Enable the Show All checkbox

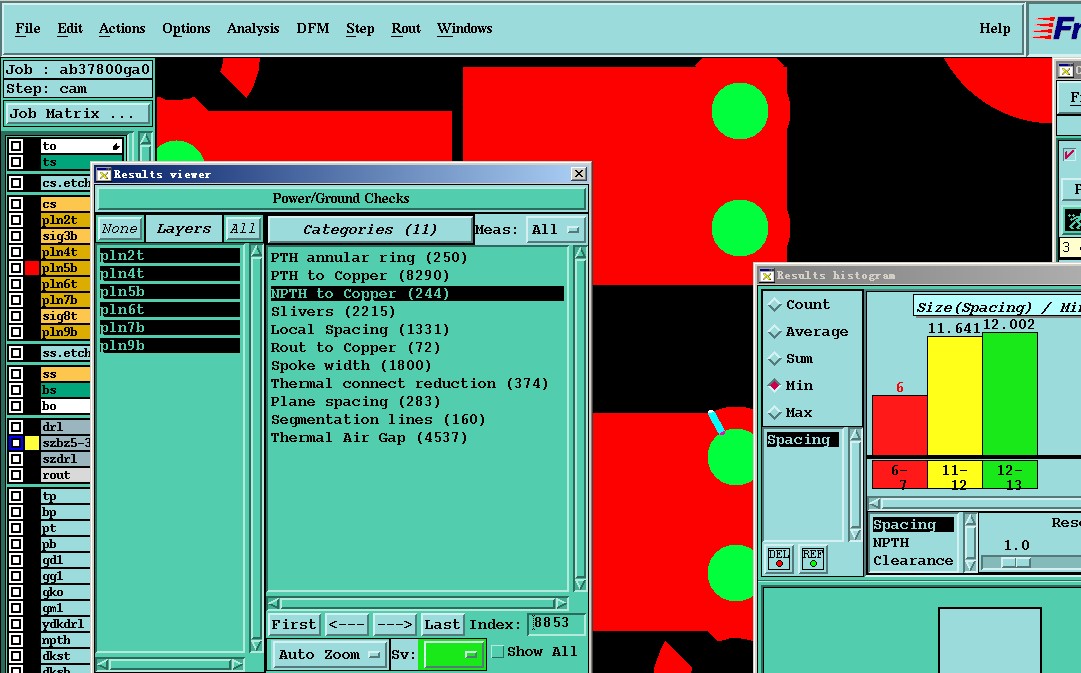point(498,652)
